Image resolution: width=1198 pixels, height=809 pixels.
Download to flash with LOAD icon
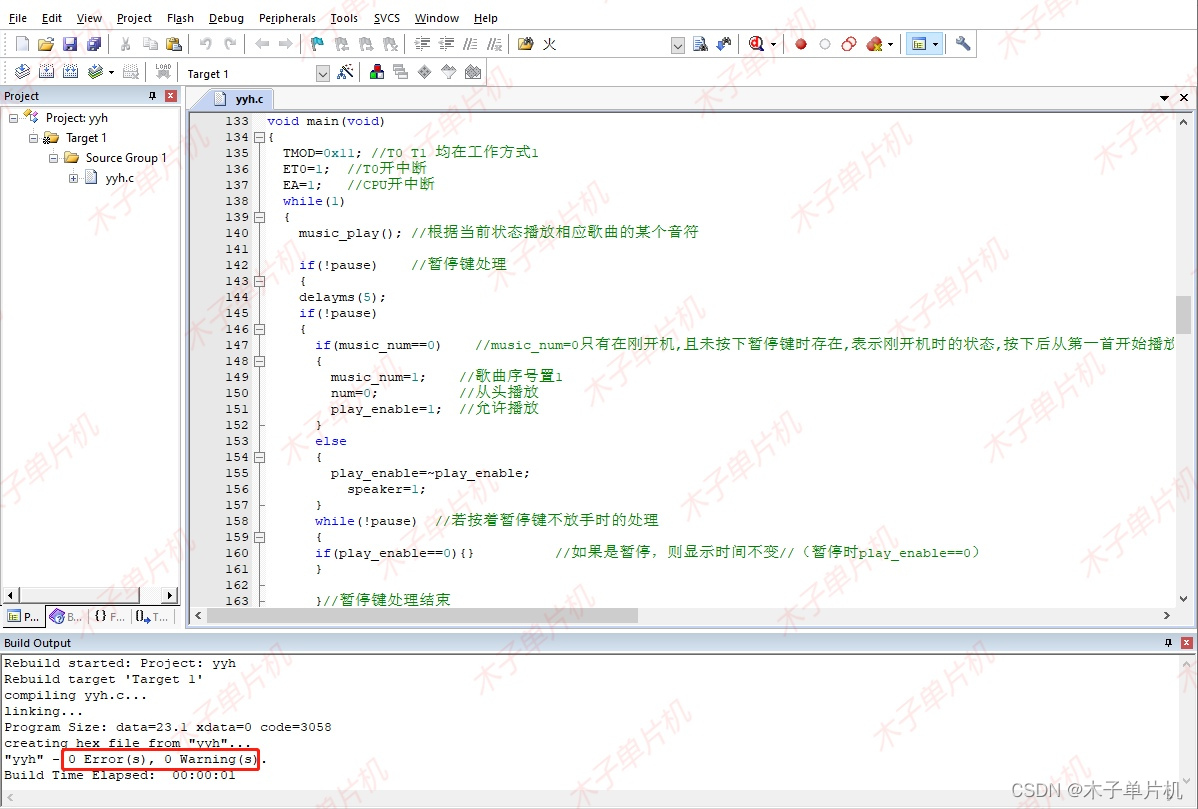tap(163, 72)
